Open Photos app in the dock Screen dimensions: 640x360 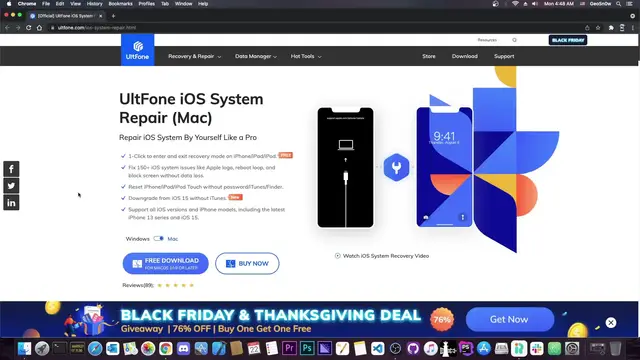click(x=148, y=349)
